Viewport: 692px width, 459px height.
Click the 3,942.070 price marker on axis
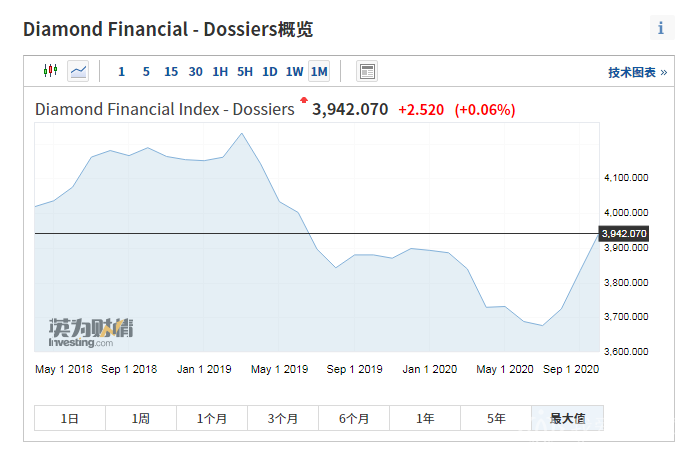(x=624, y=233)
